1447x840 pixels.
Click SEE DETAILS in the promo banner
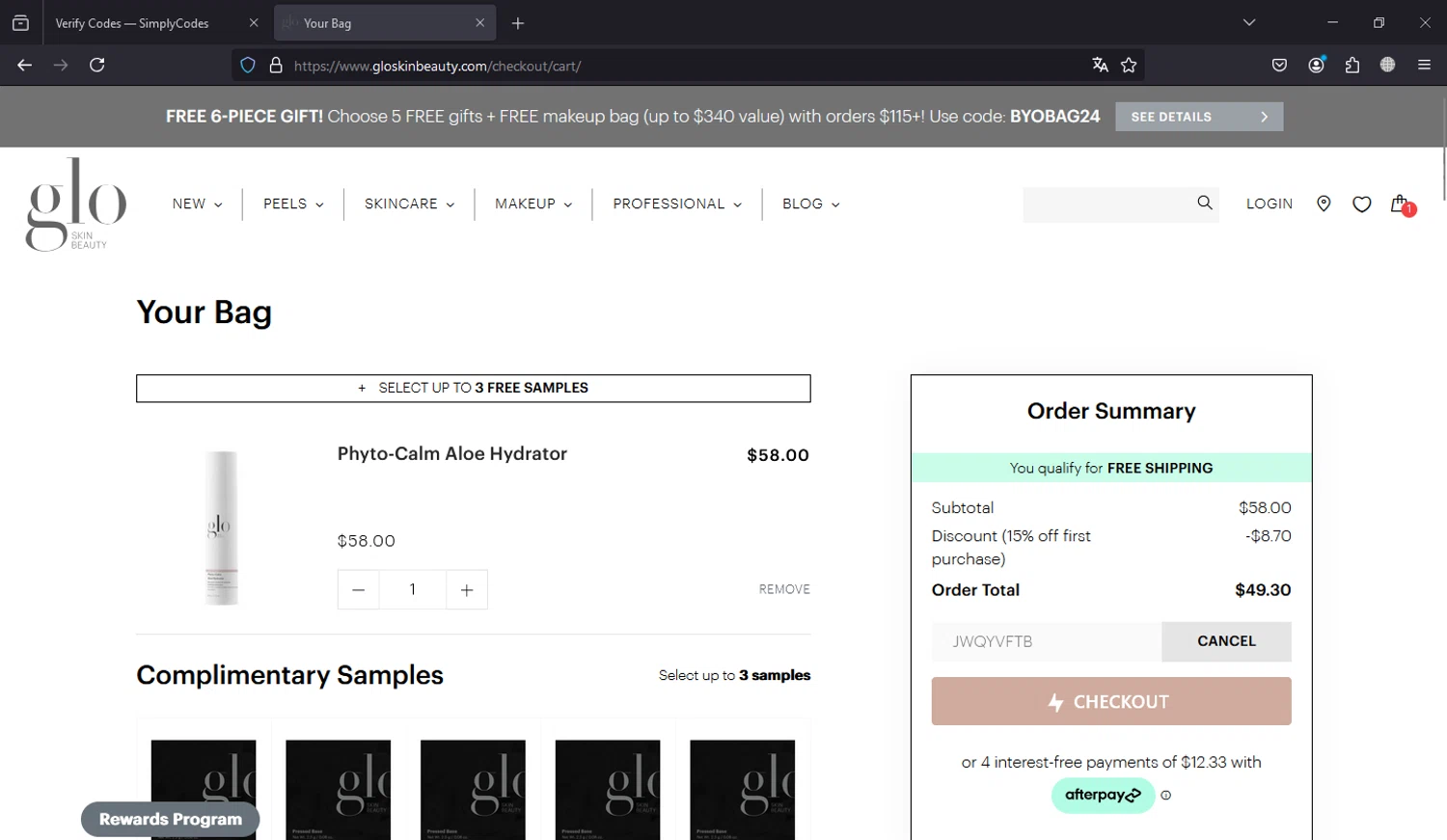click(1199, 117)
